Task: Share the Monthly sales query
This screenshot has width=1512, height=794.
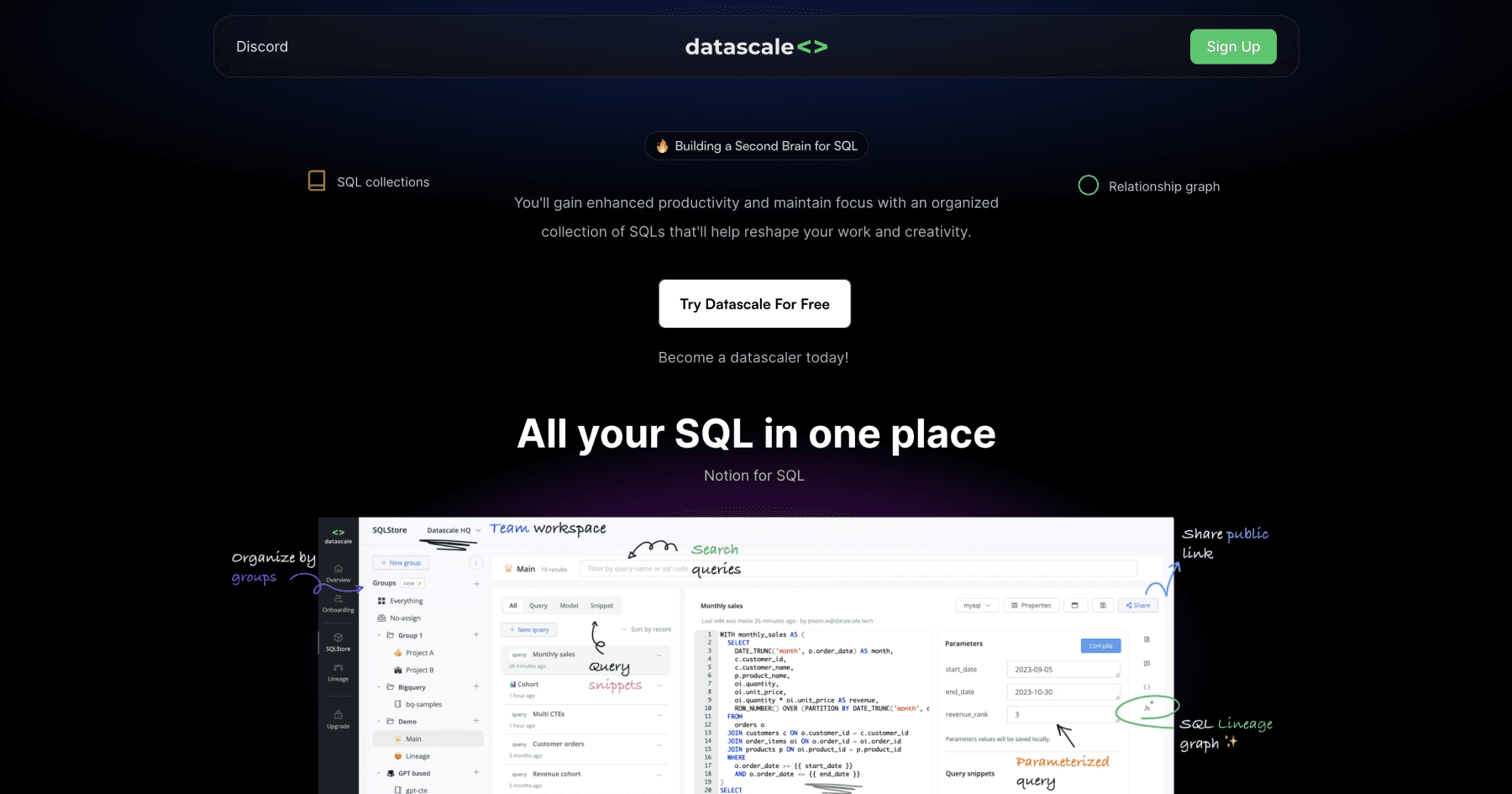Action: point(1137,605)
